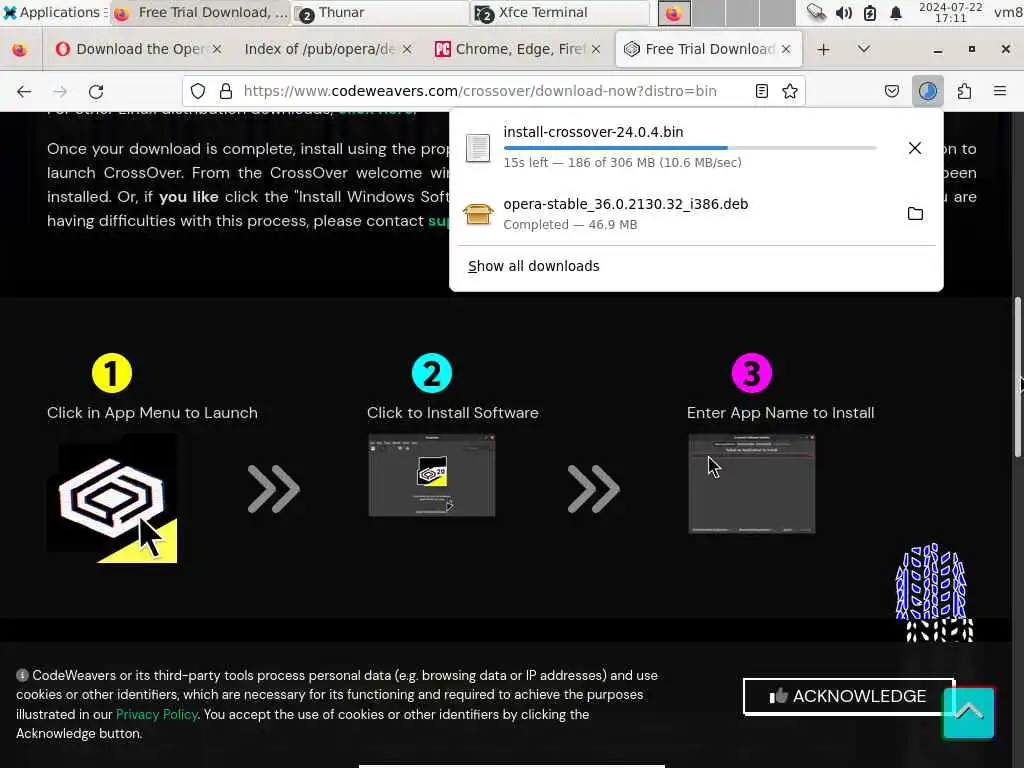Click the cookie notice info icon
1024x768 pixels.
click(x=22, y=675)
